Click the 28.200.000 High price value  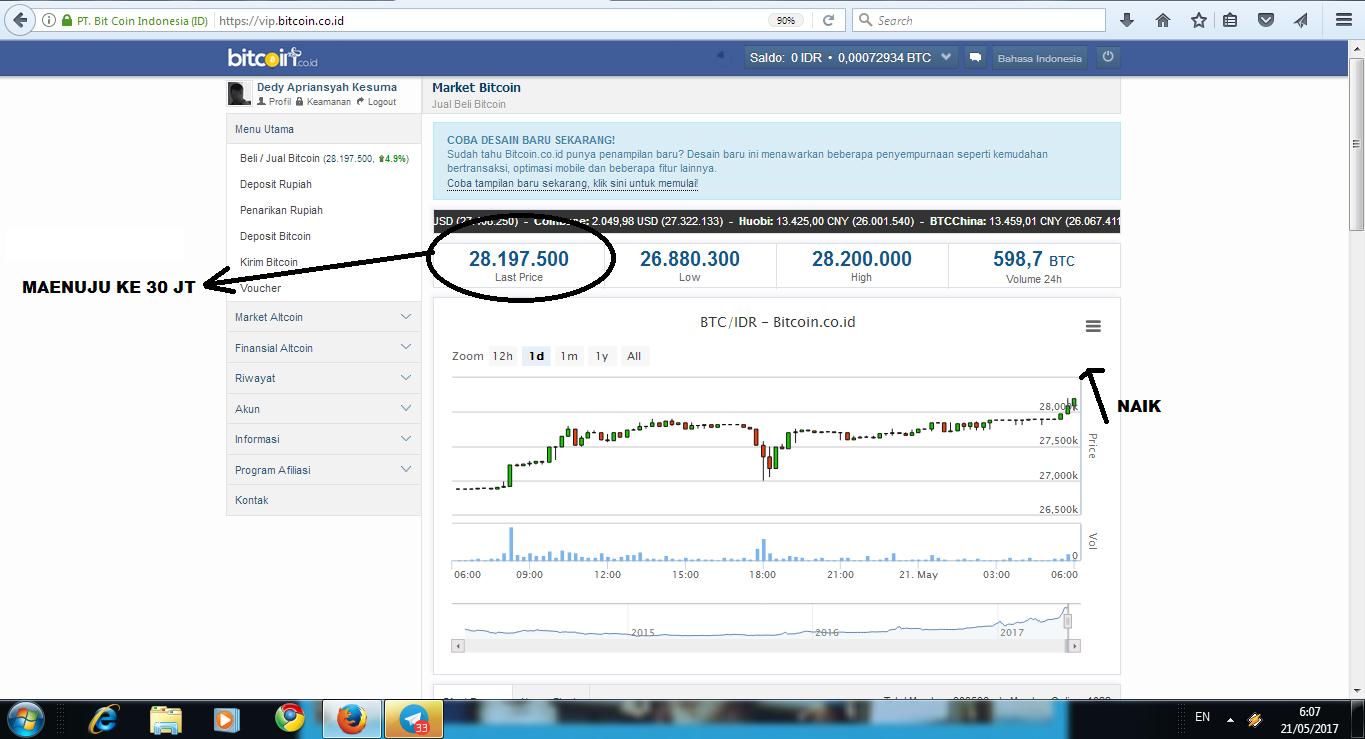pos(861,259)
